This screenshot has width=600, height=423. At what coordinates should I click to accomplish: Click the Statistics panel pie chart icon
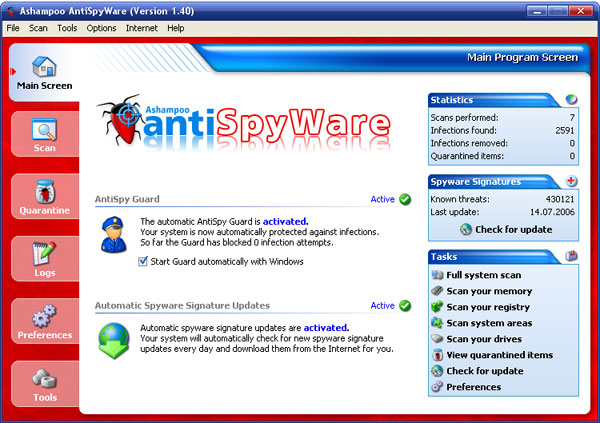[571, 100]
